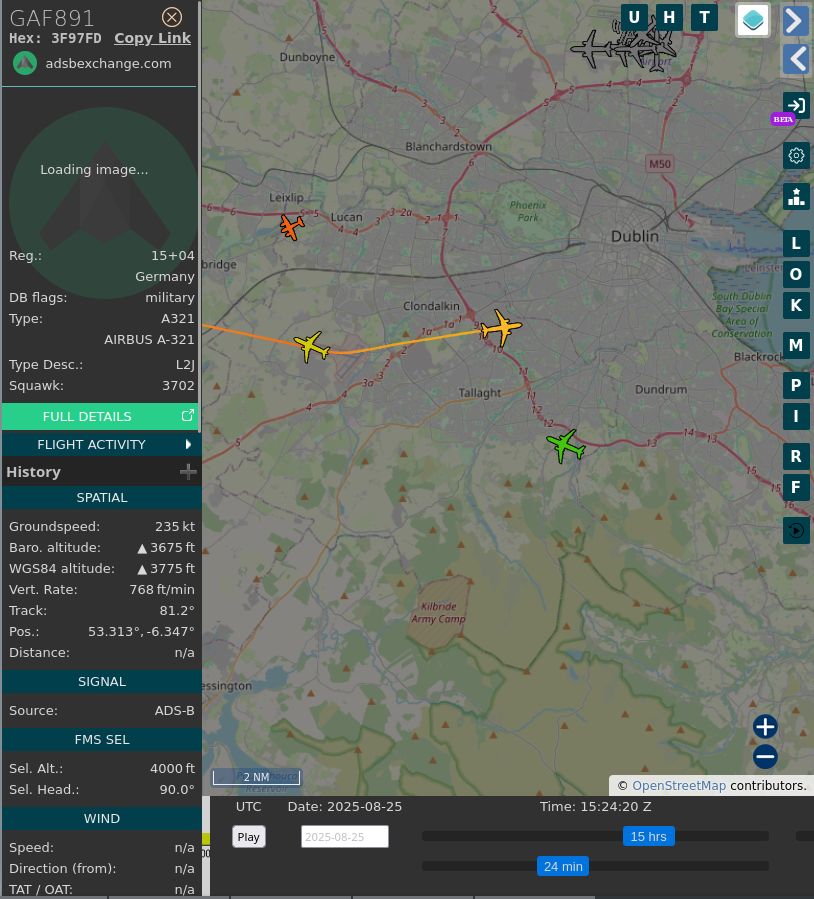This screenshot has height=899, width=814.
Task: Open the settings gear icon
Action: tap(796, 155)
